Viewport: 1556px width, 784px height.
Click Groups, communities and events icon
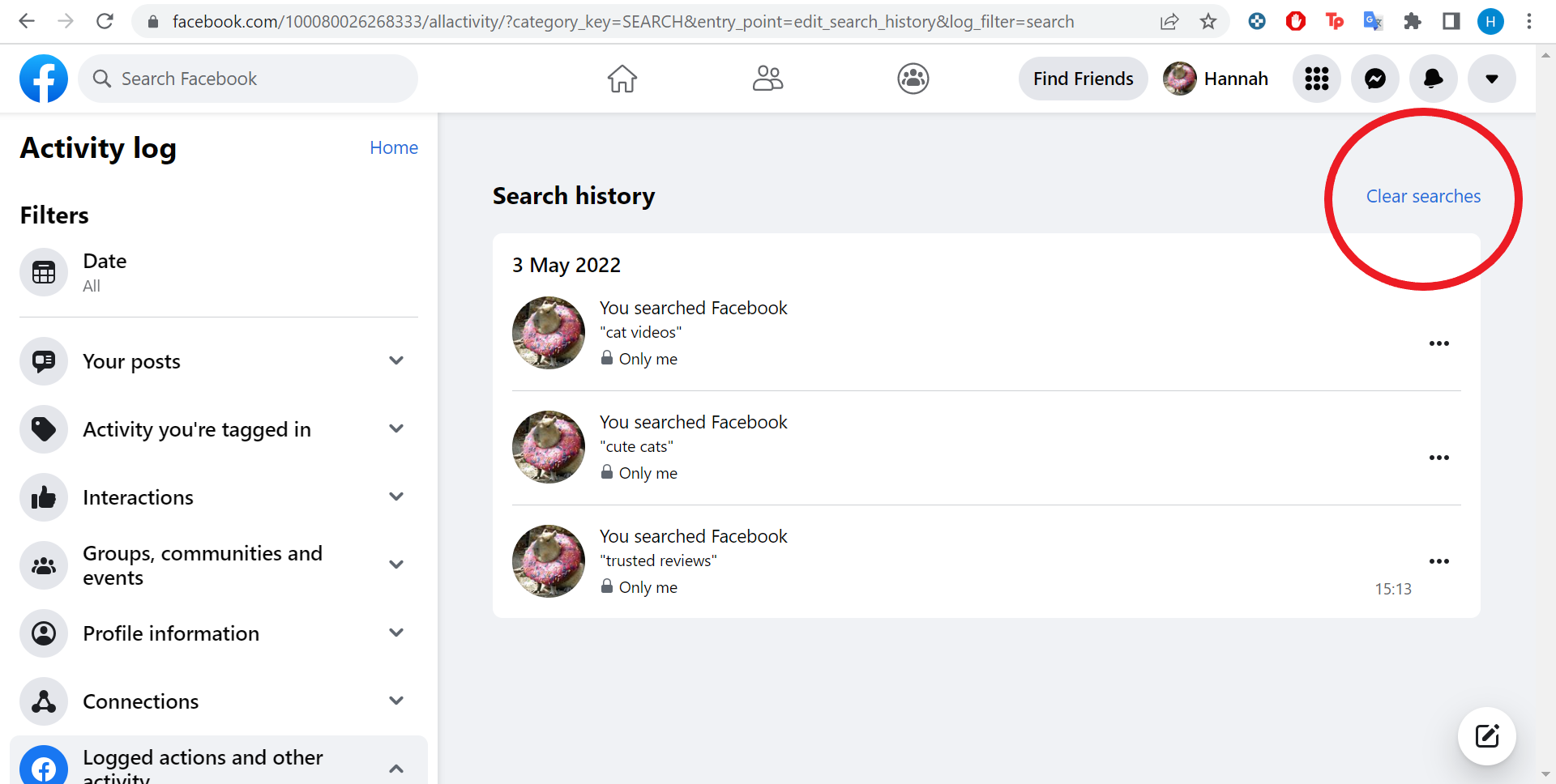tap(44, 565)
